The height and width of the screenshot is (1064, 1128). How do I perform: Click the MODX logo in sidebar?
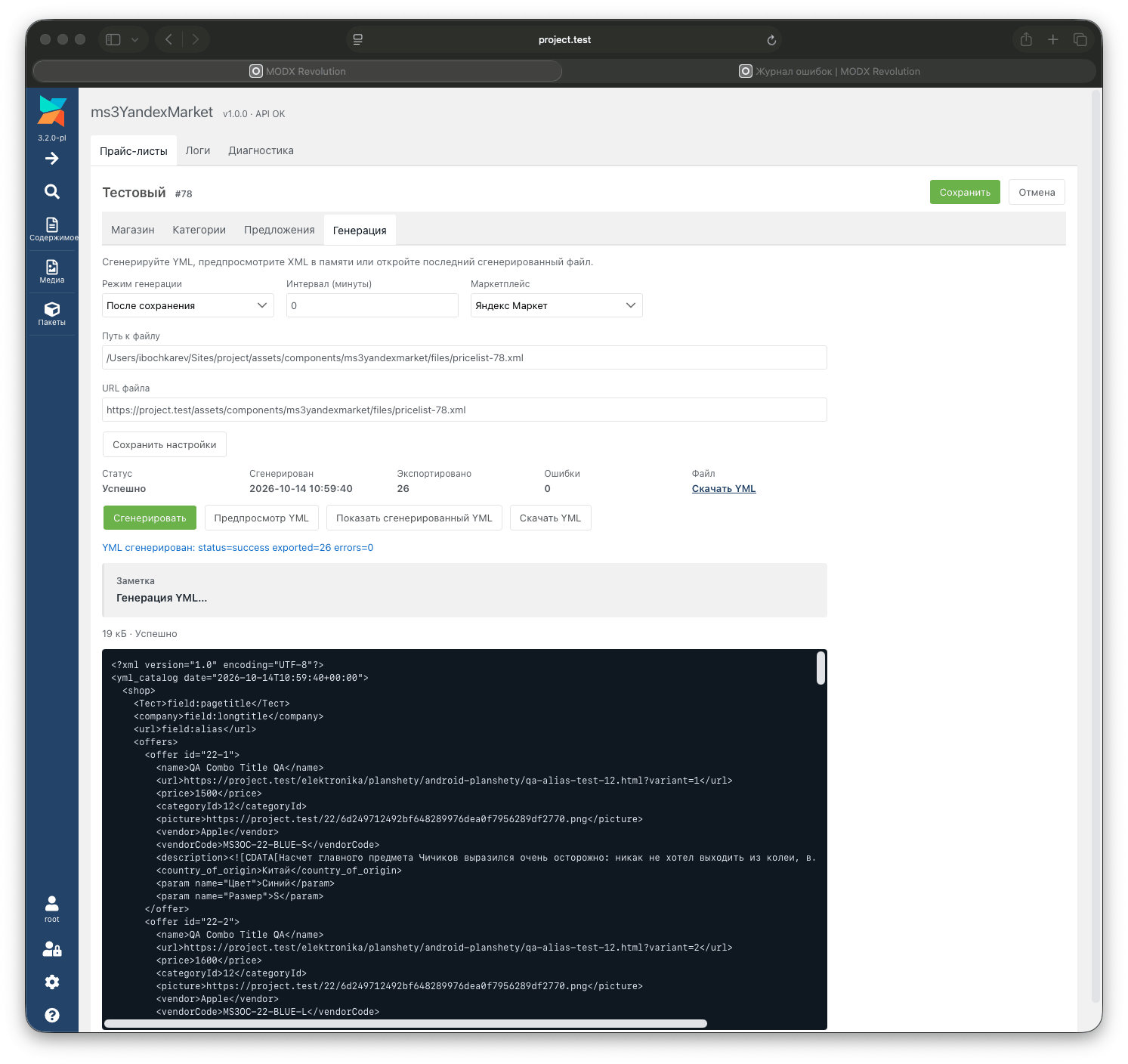point(52,111)
